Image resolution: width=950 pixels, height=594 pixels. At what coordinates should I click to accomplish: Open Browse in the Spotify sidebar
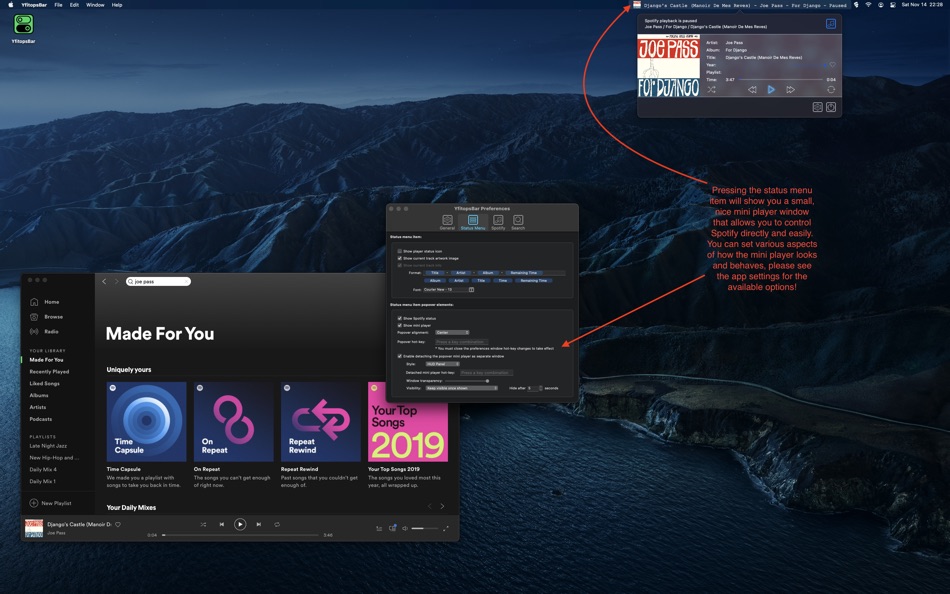tap(47, 317)
